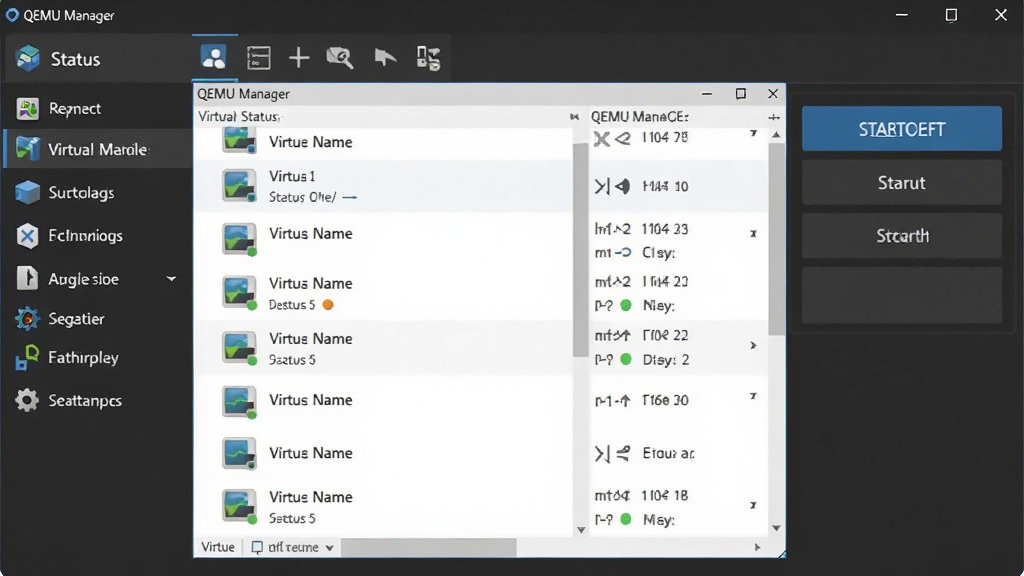
Task: Click the horizontal scrollbar right arrow
Action: [x=757, y=547]
